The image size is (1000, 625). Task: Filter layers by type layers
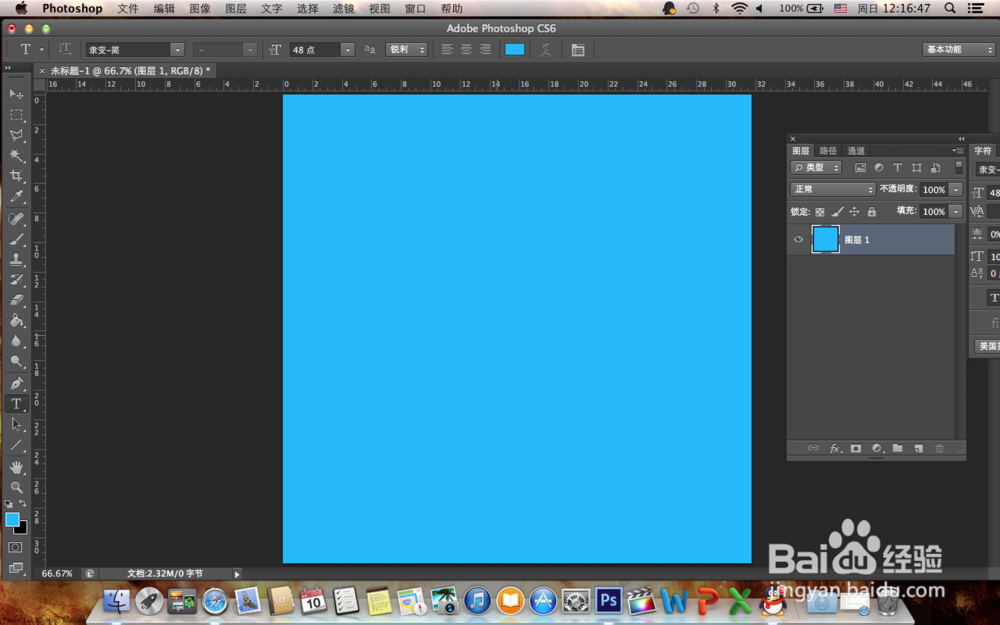coord(897,167)
